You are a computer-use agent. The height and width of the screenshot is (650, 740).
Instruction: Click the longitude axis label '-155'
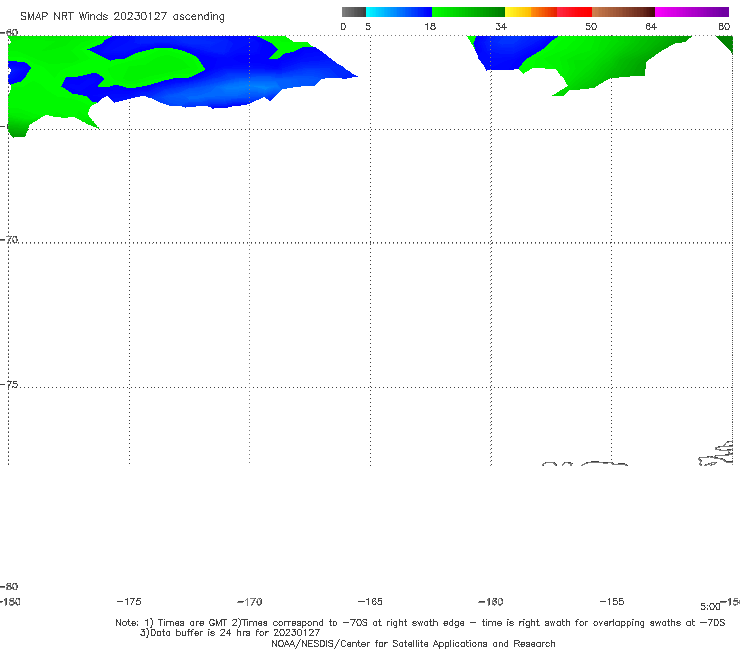tap(612, 601)
